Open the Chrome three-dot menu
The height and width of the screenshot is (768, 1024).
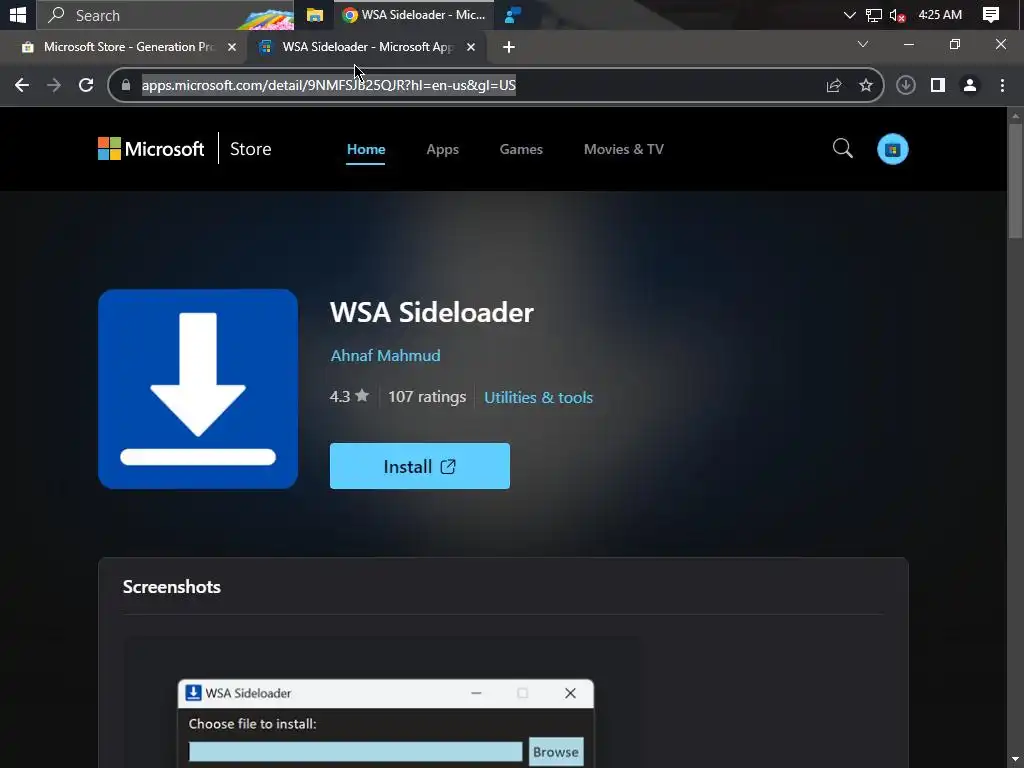pos(1002,85)
